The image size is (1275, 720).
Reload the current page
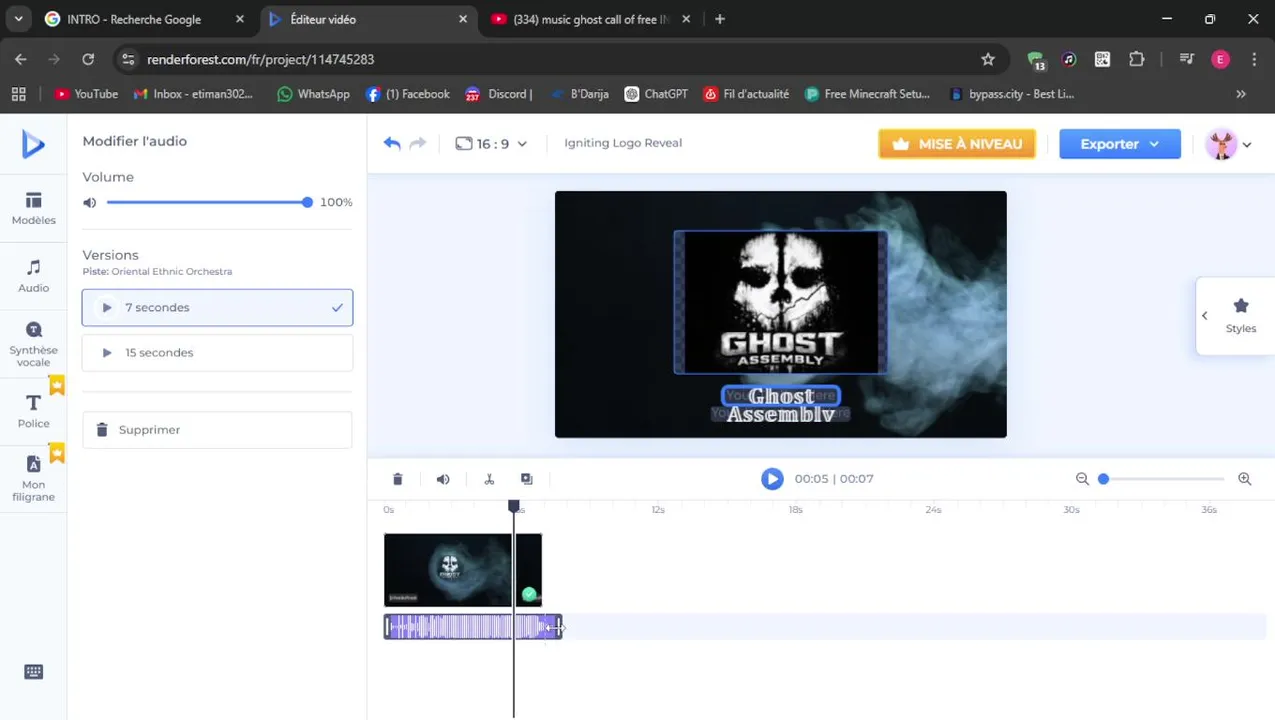point(88,59)
